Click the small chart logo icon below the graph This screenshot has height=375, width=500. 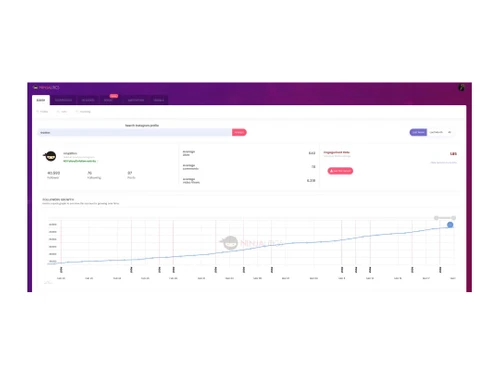[x=48, y=283]
